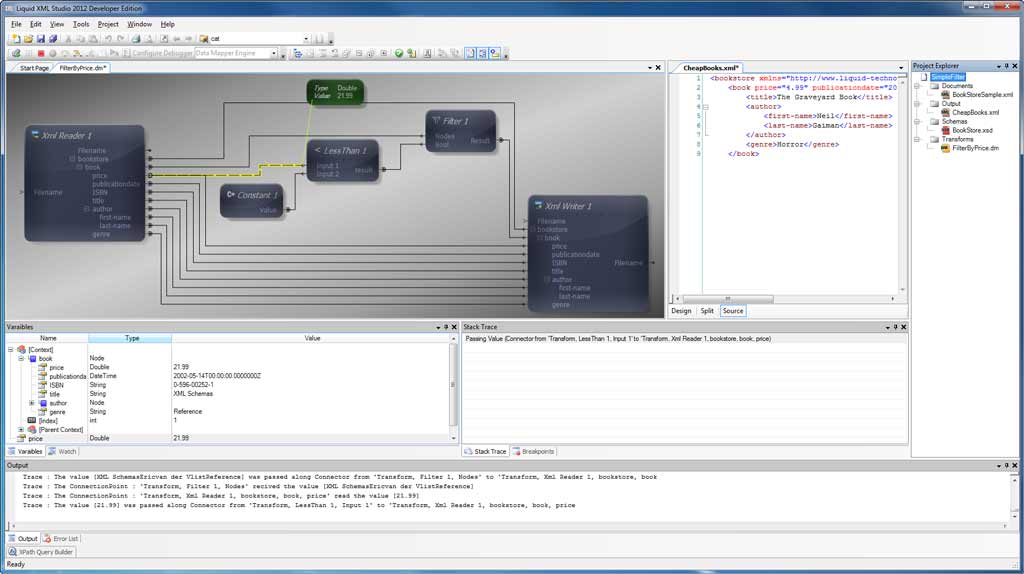The image size is (1024, 574).
Task: Select SimpleFilter project in Project Explorer
Action: tap(948, 77)
